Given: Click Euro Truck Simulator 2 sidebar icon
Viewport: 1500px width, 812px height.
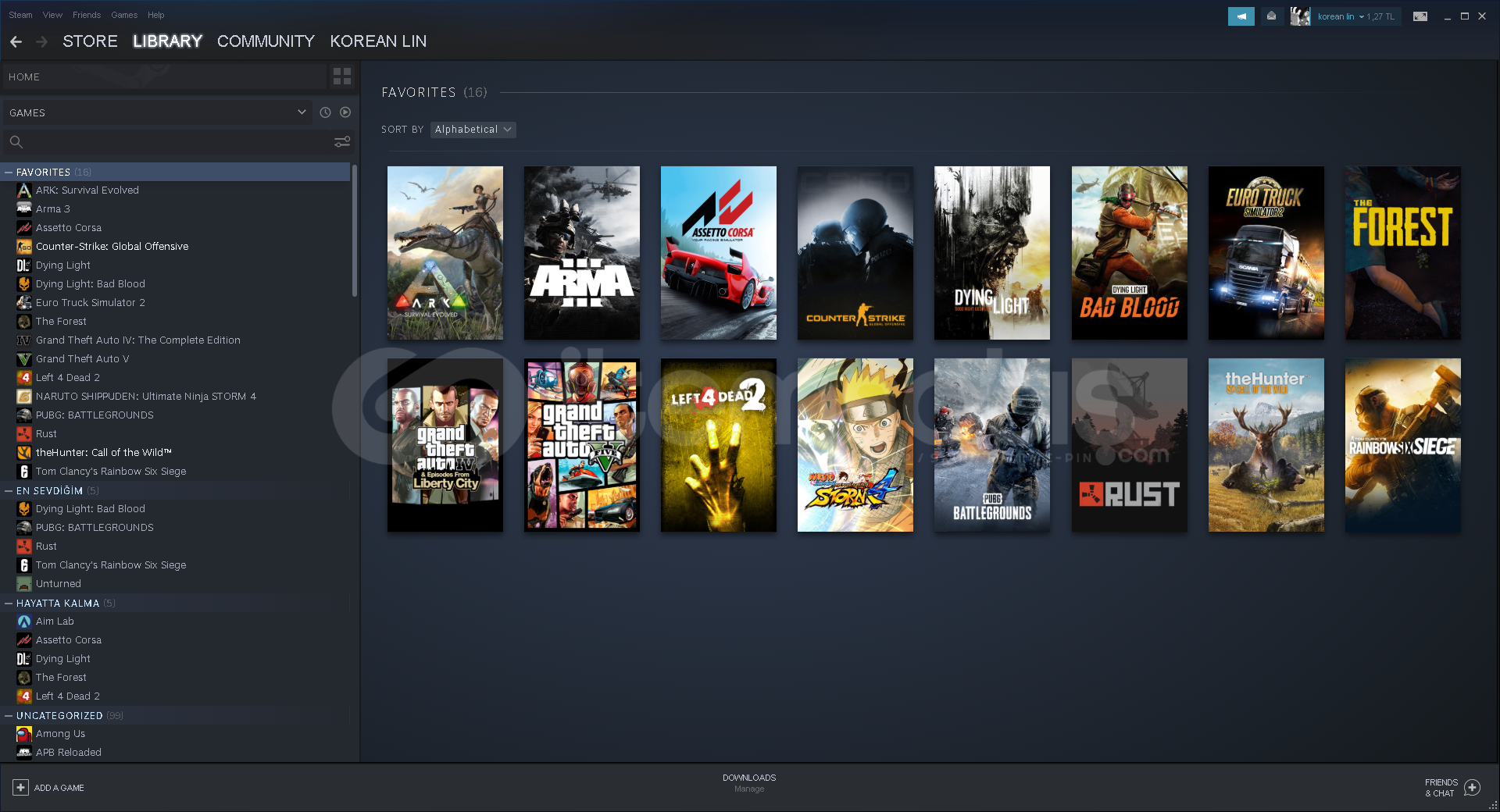Looking at the screenshot, I should [24, 303].
